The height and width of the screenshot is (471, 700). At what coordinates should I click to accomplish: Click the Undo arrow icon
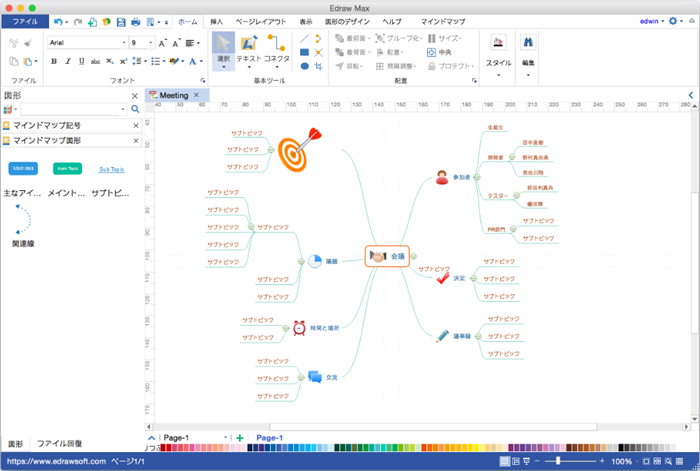(x=58, y=21)
